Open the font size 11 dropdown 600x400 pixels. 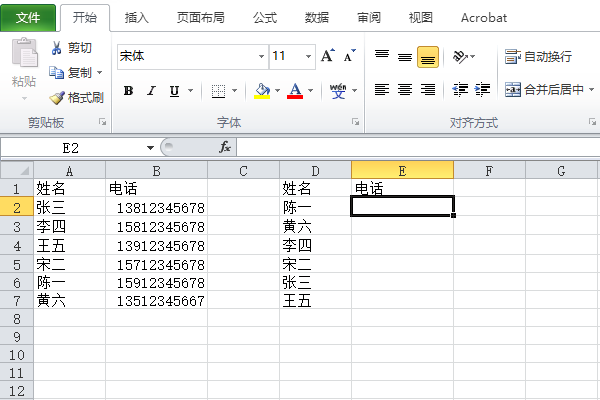(x=308, y=57)
